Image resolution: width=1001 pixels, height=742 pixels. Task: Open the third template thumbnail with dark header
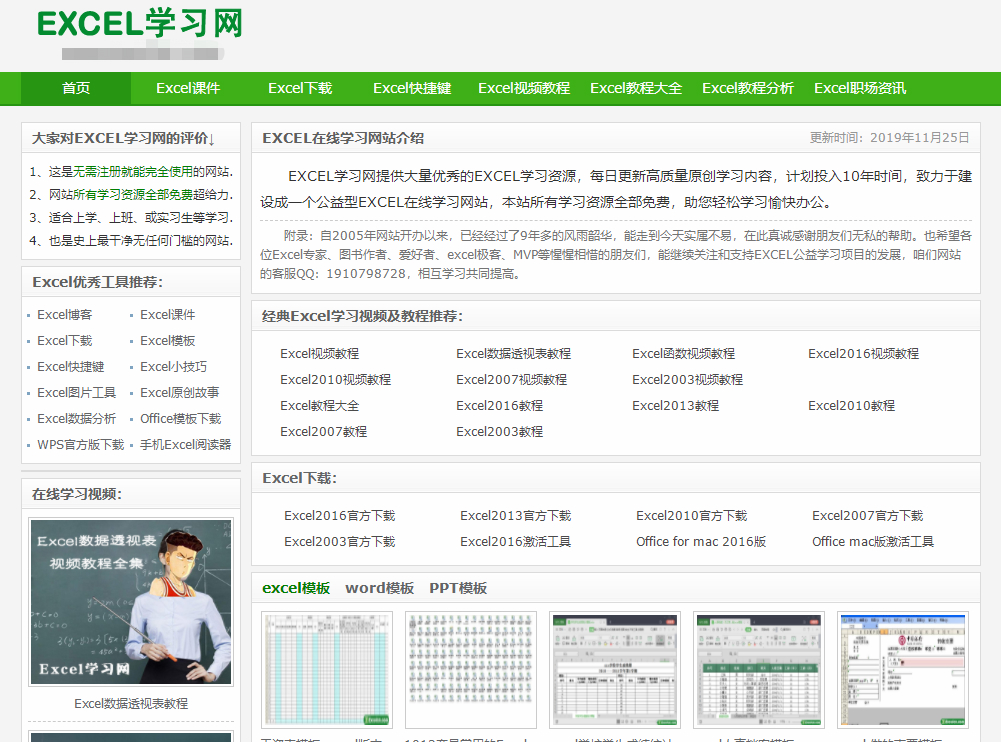coord(615,670)
